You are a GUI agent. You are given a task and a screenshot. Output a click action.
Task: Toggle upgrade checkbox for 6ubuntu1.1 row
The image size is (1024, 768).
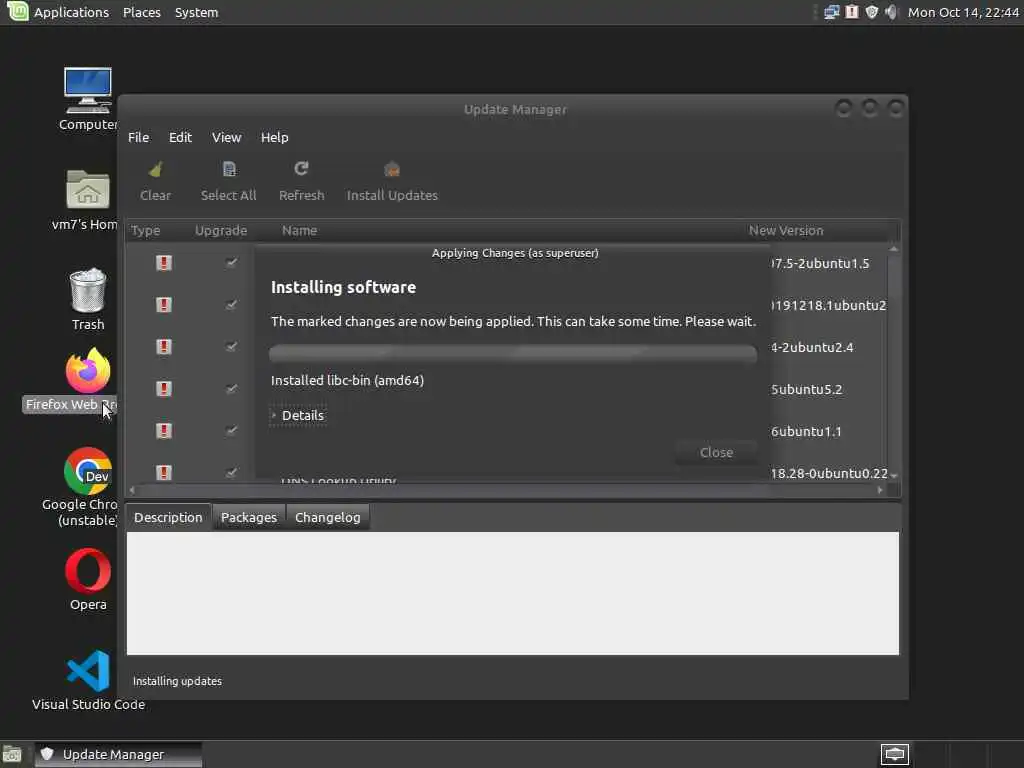pyautogui.click(x=231, y=430)
